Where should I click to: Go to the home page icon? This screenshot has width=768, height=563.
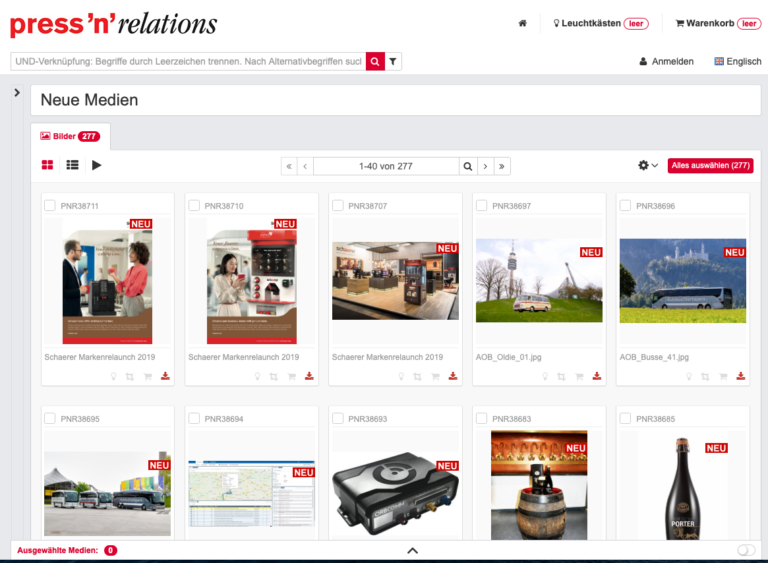523,23
